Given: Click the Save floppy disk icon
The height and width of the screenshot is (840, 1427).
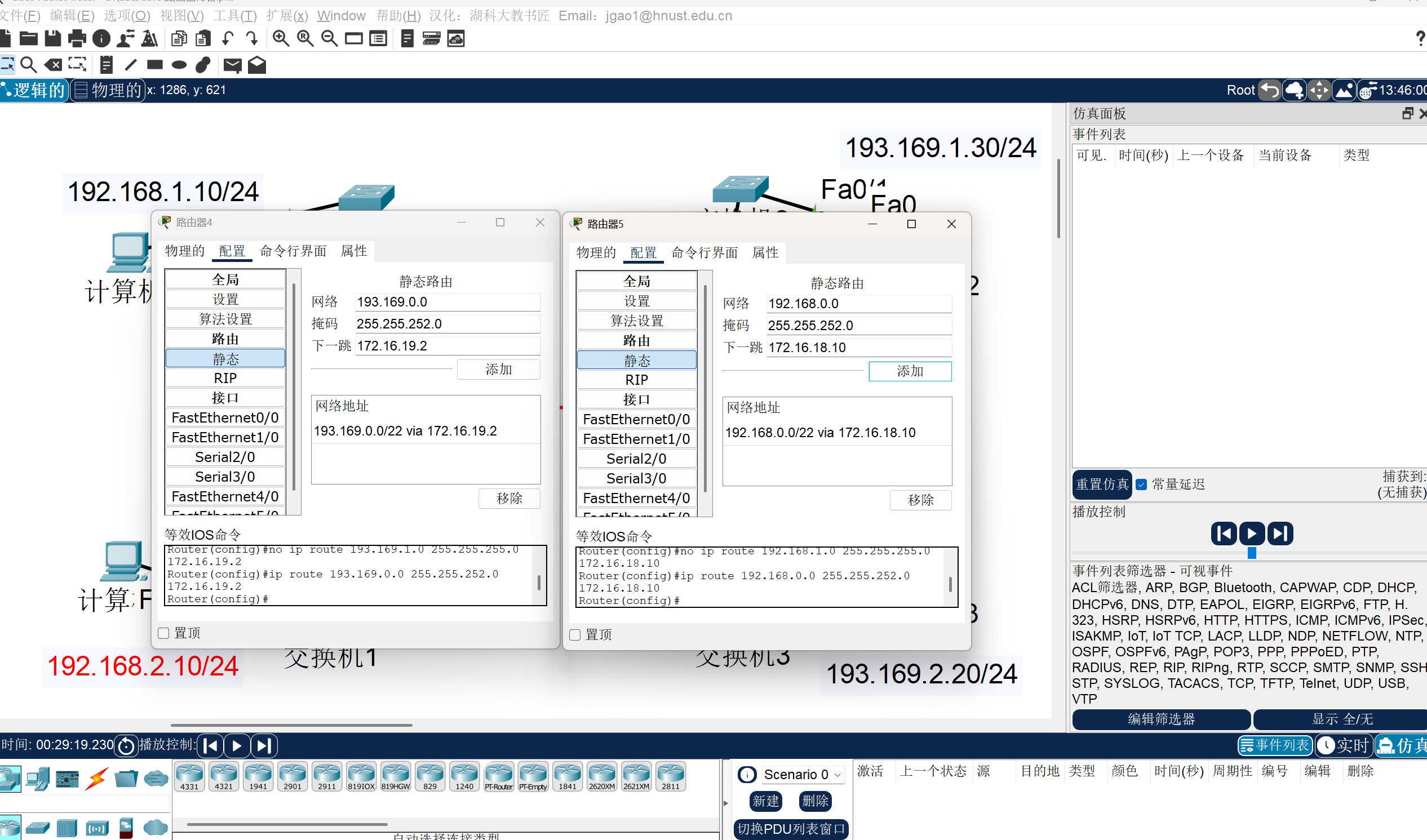Looking at the screenshot, I should (x=52, y=38).
